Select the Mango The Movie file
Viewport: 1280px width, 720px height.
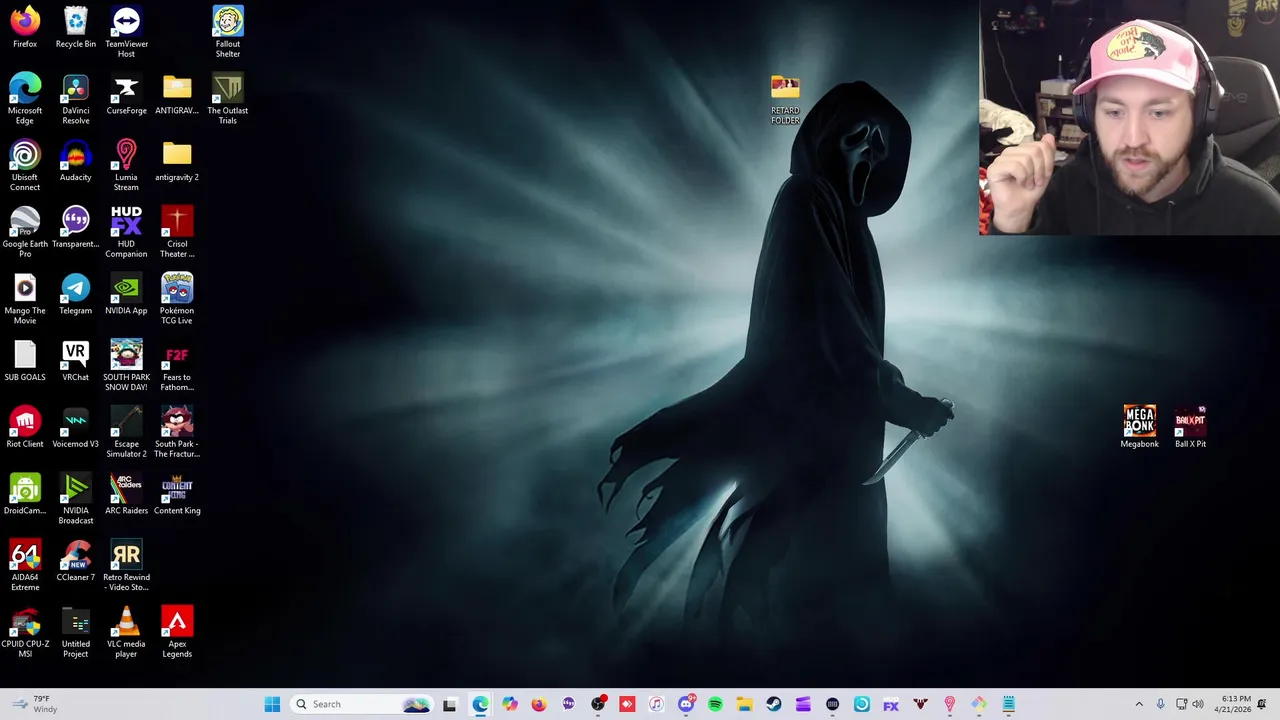[x=25, y=298]
